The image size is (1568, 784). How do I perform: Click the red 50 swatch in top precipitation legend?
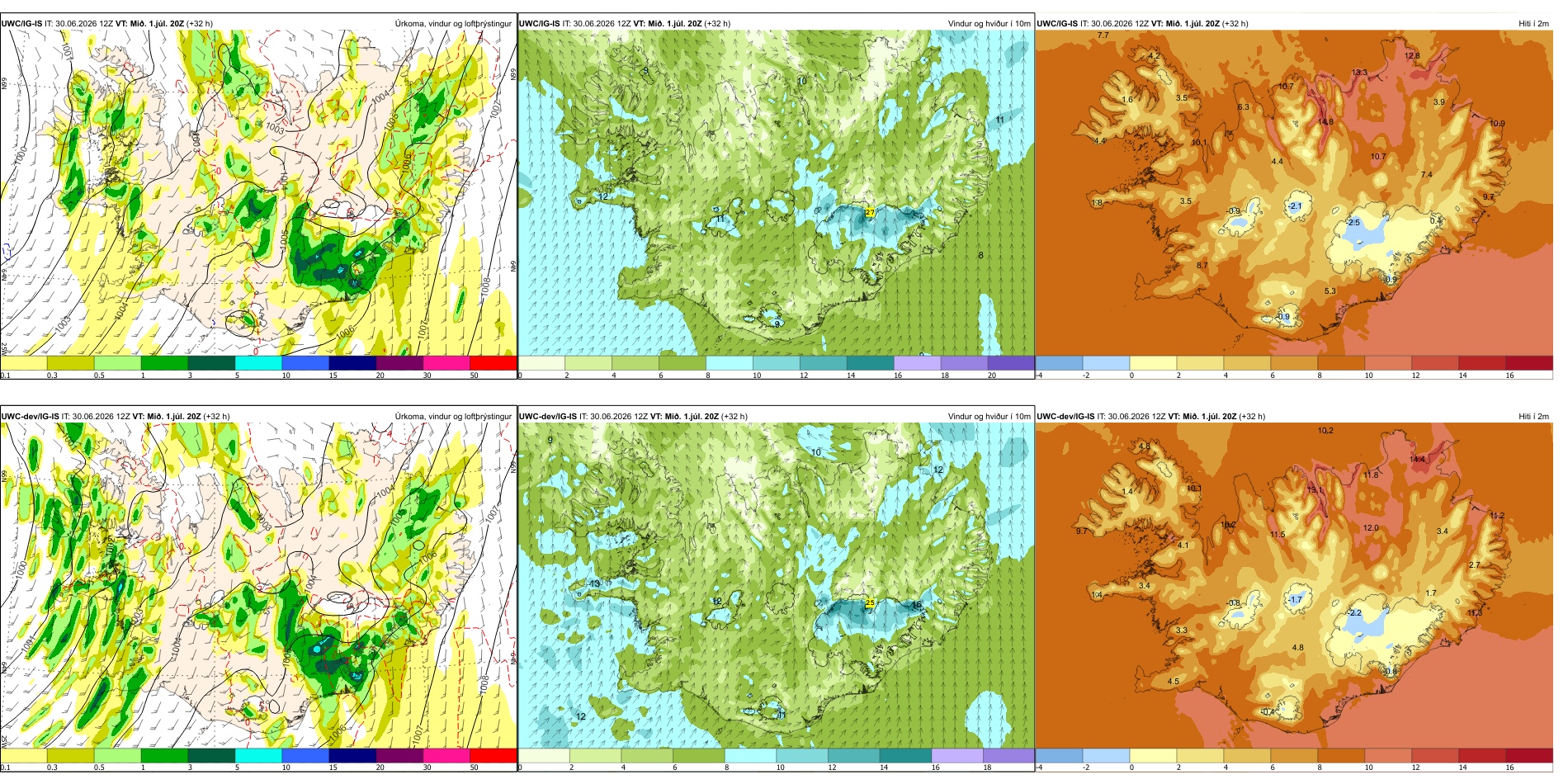494,362
